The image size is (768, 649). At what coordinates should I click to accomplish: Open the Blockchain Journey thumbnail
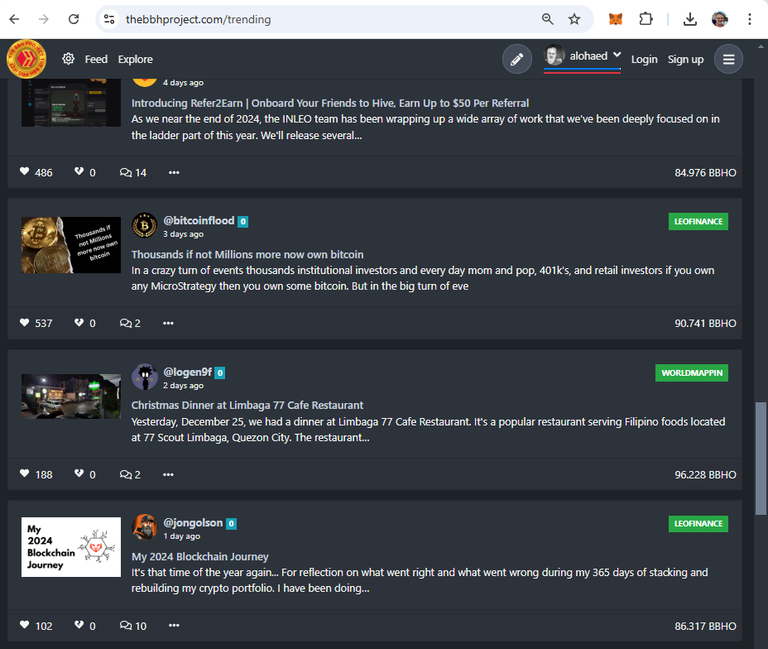71,547
